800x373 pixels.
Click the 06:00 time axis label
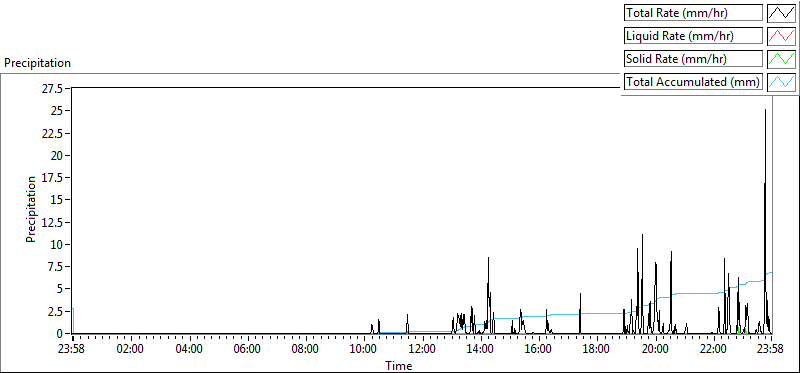point(248,350)
